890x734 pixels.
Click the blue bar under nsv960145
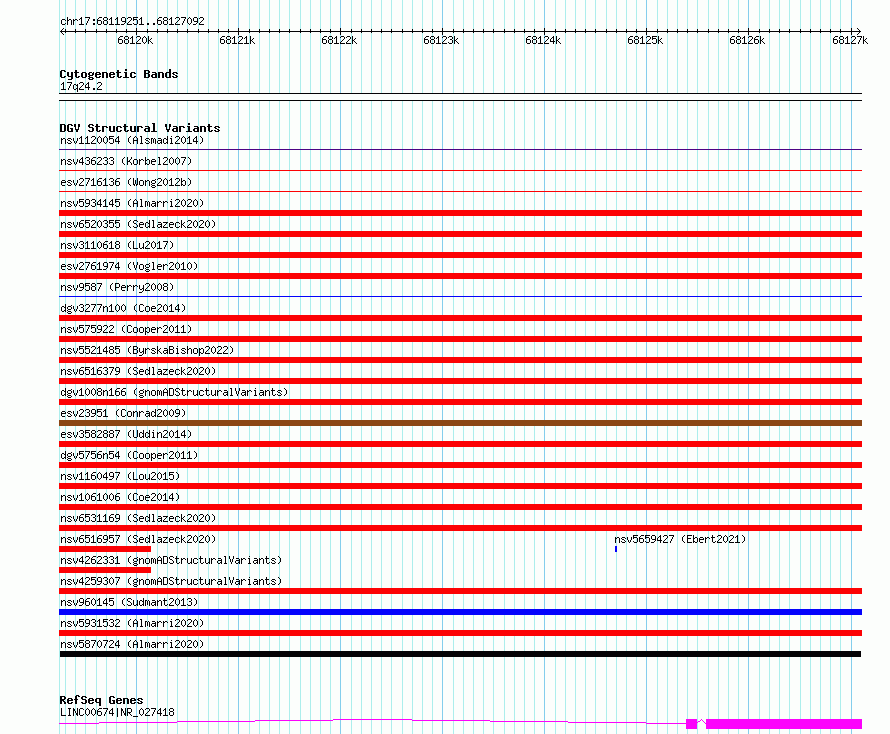[460, 612]
